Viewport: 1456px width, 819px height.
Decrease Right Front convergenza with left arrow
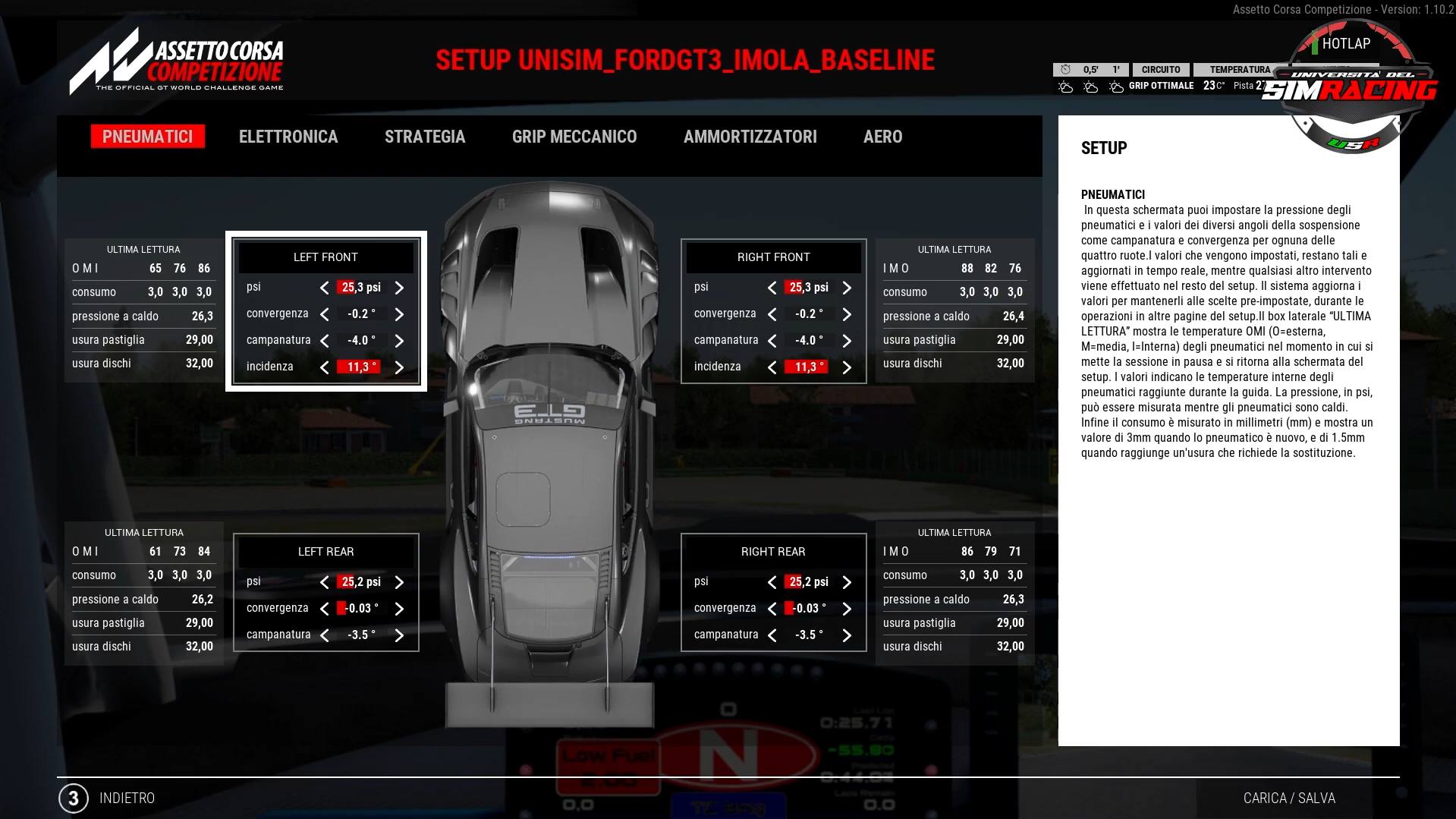click(772, 314)
